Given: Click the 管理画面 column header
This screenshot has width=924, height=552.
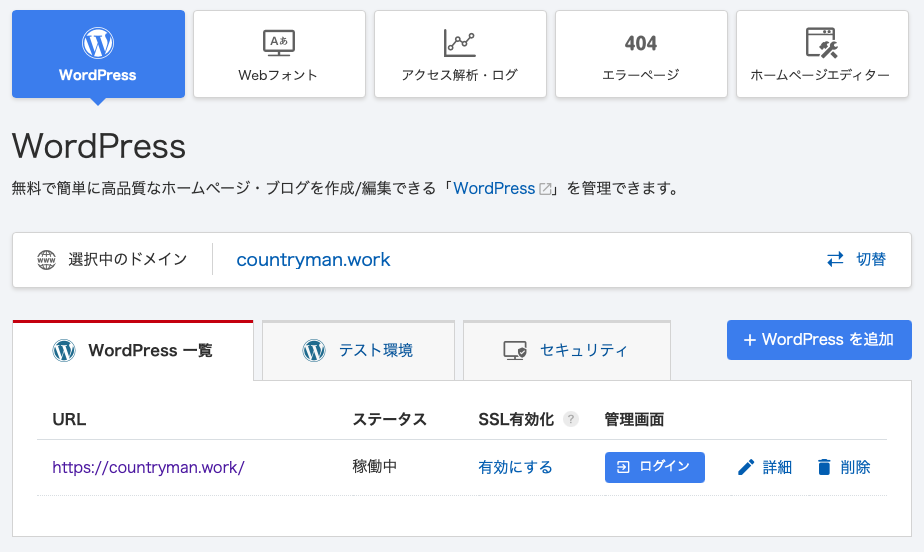Looking at the screenshot, I should pyautogui.click(x=634, y=419).
